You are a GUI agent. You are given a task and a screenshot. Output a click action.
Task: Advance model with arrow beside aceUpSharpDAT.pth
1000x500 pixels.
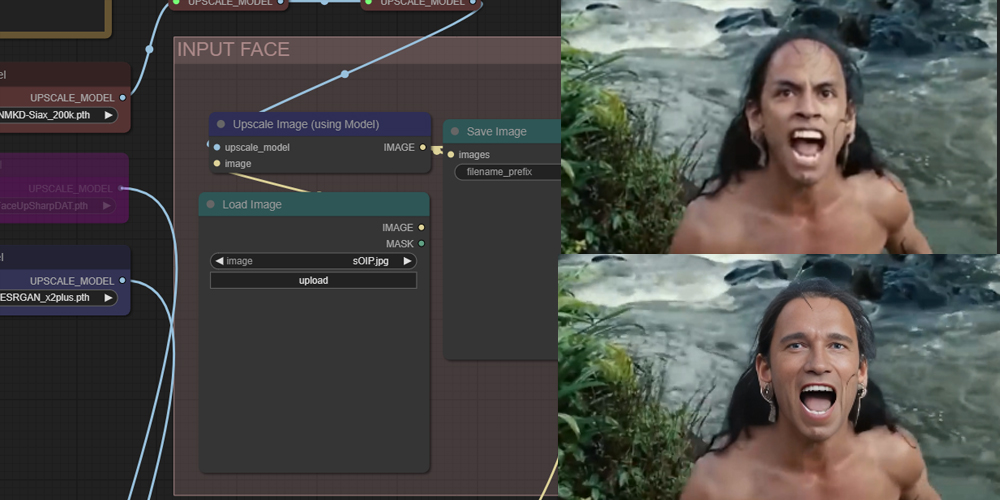click(107, 206)
